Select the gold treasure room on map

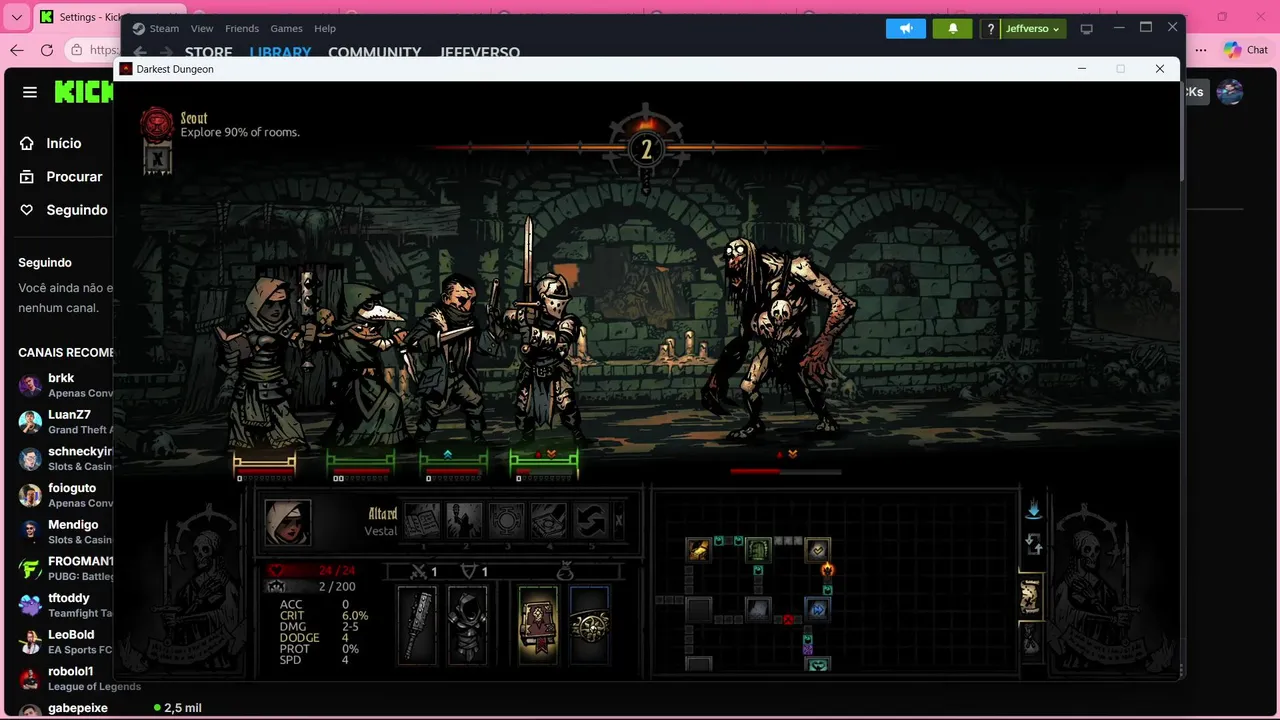(x=698, y=549)
